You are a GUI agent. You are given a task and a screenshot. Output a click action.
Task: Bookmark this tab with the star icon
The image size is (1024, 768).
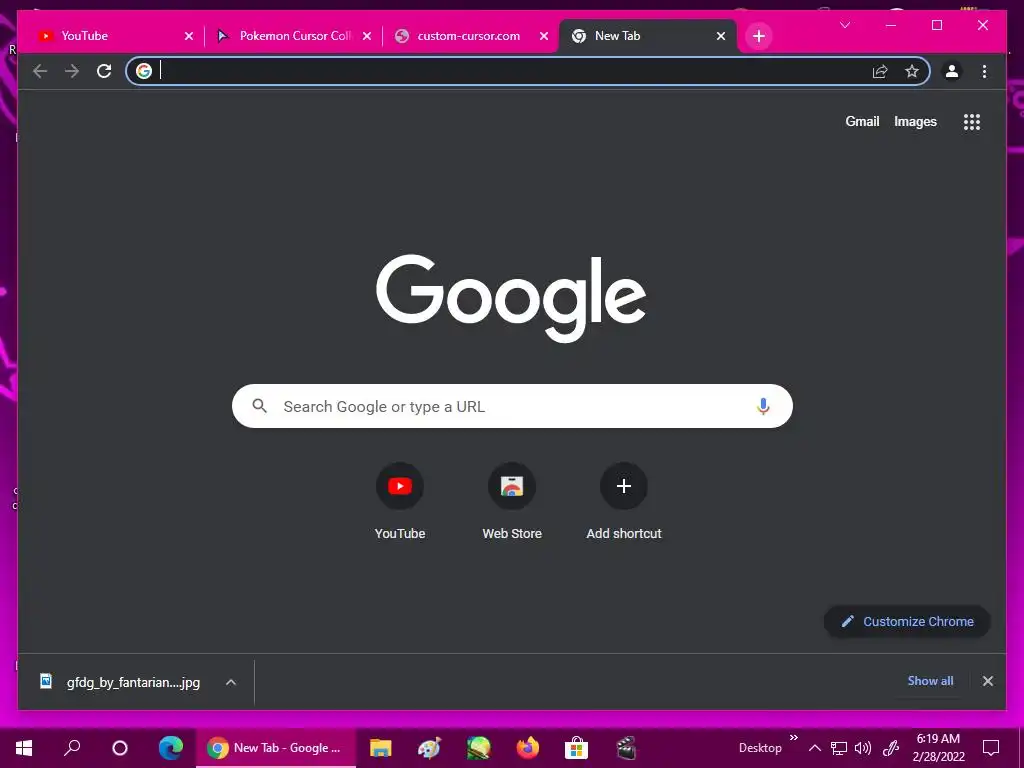coord(912,71)
